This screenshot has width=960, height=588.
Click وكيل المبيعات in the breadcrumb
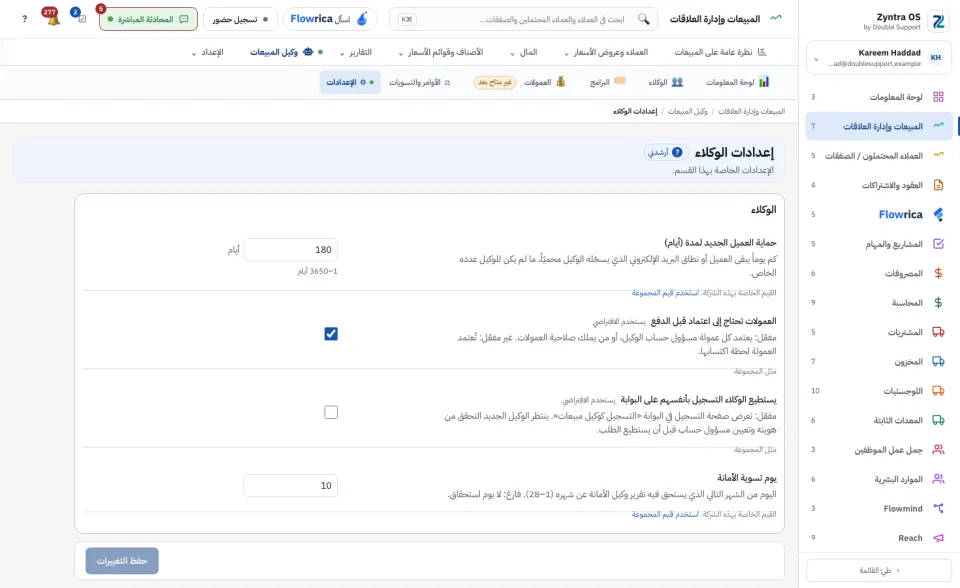687,111
